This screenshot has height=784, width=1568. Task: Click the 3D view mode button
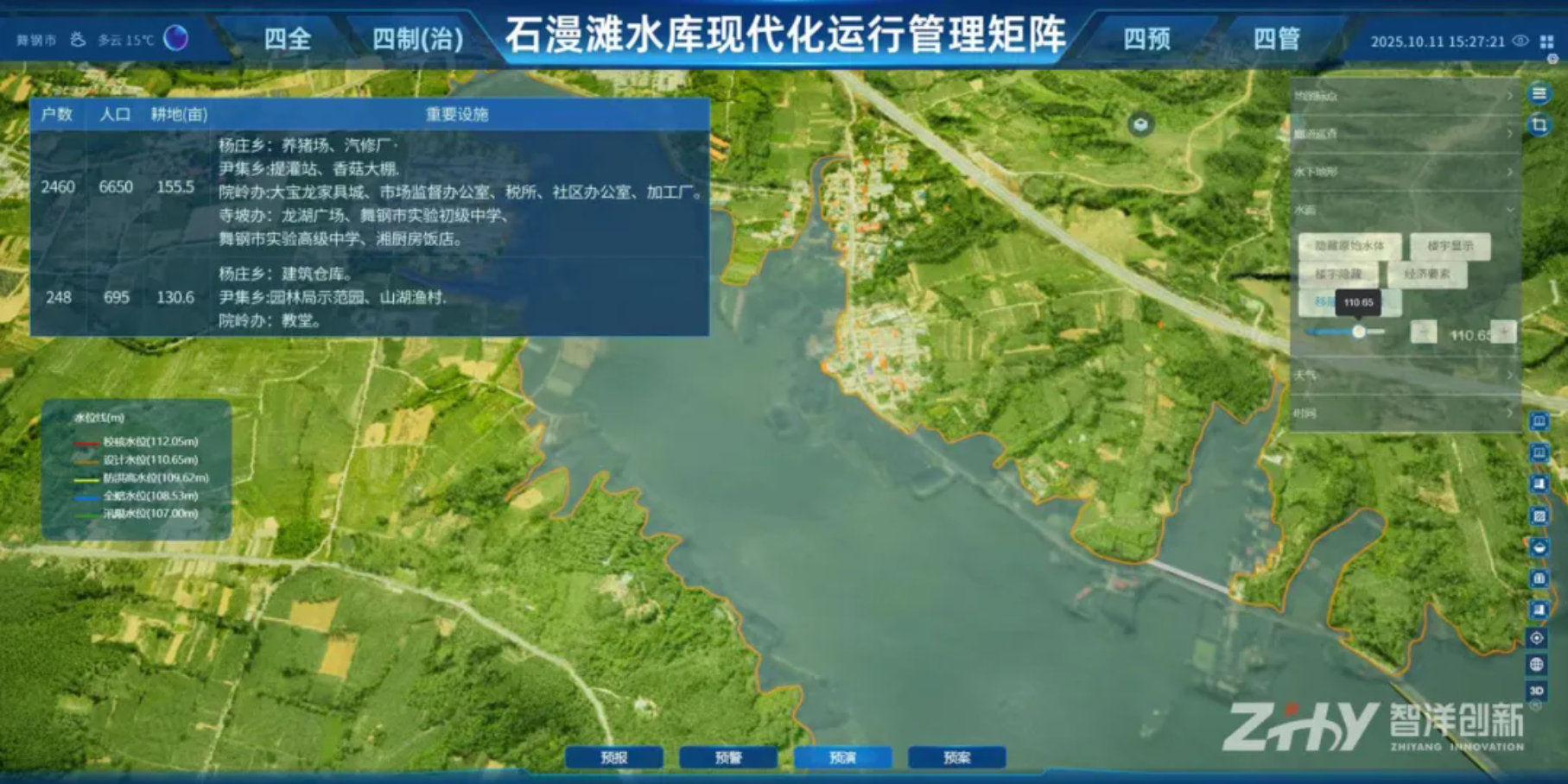click(1536, 691)
